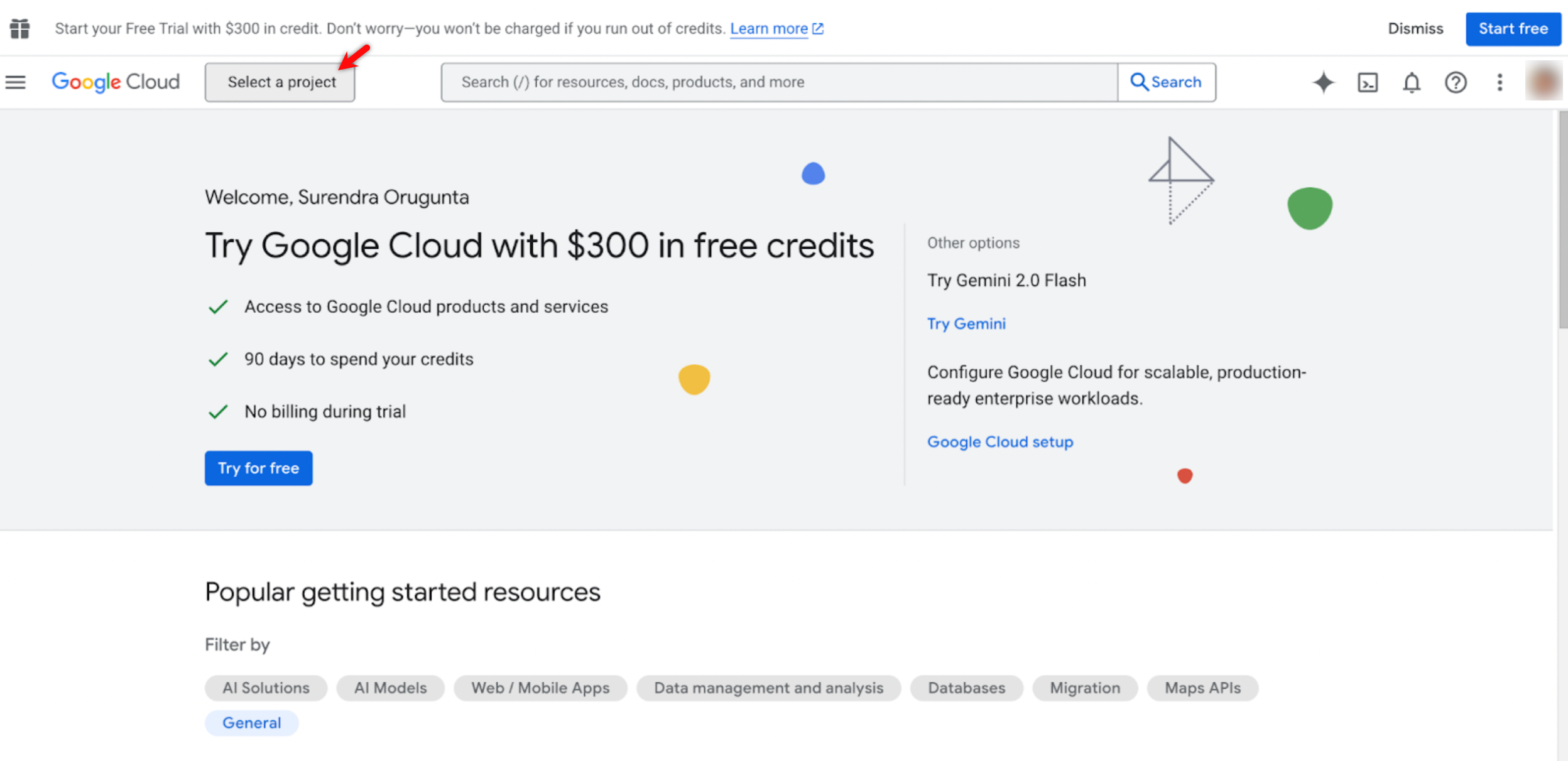The height and width of the screenshot is (761, 1568).
Task: Click the gift icon beside the trial banner
Action: pos(19,28)
